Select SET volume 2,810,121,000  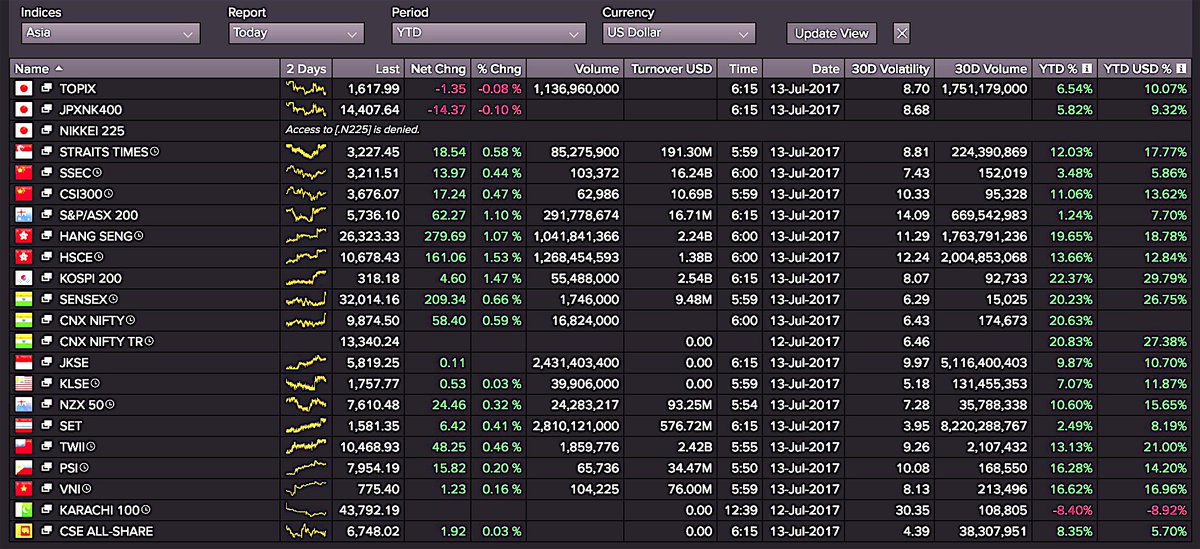tap(577, 426)
